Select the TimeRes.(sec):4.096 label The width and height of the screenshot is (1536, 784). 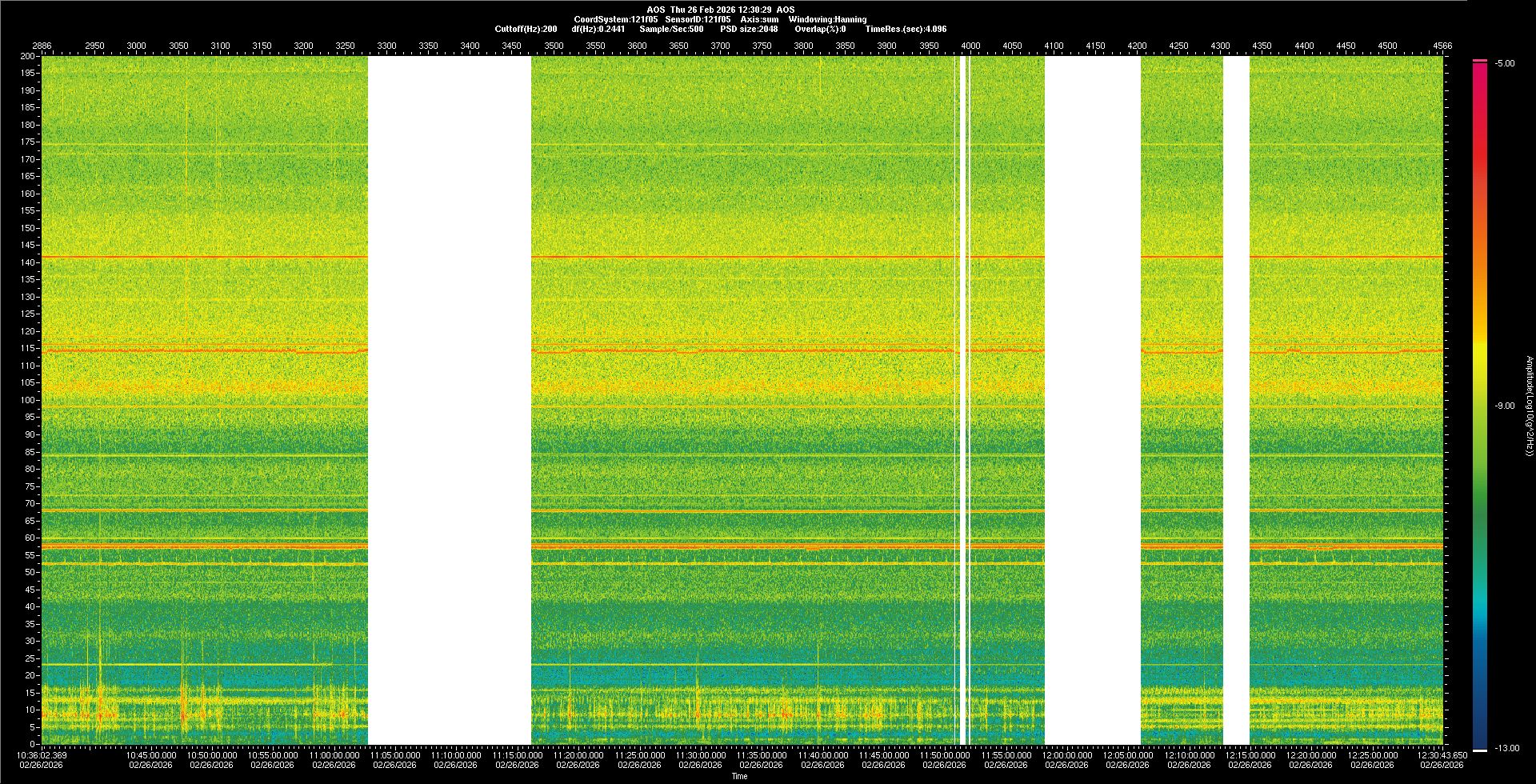pyautogui.click(x=906, y=29)
